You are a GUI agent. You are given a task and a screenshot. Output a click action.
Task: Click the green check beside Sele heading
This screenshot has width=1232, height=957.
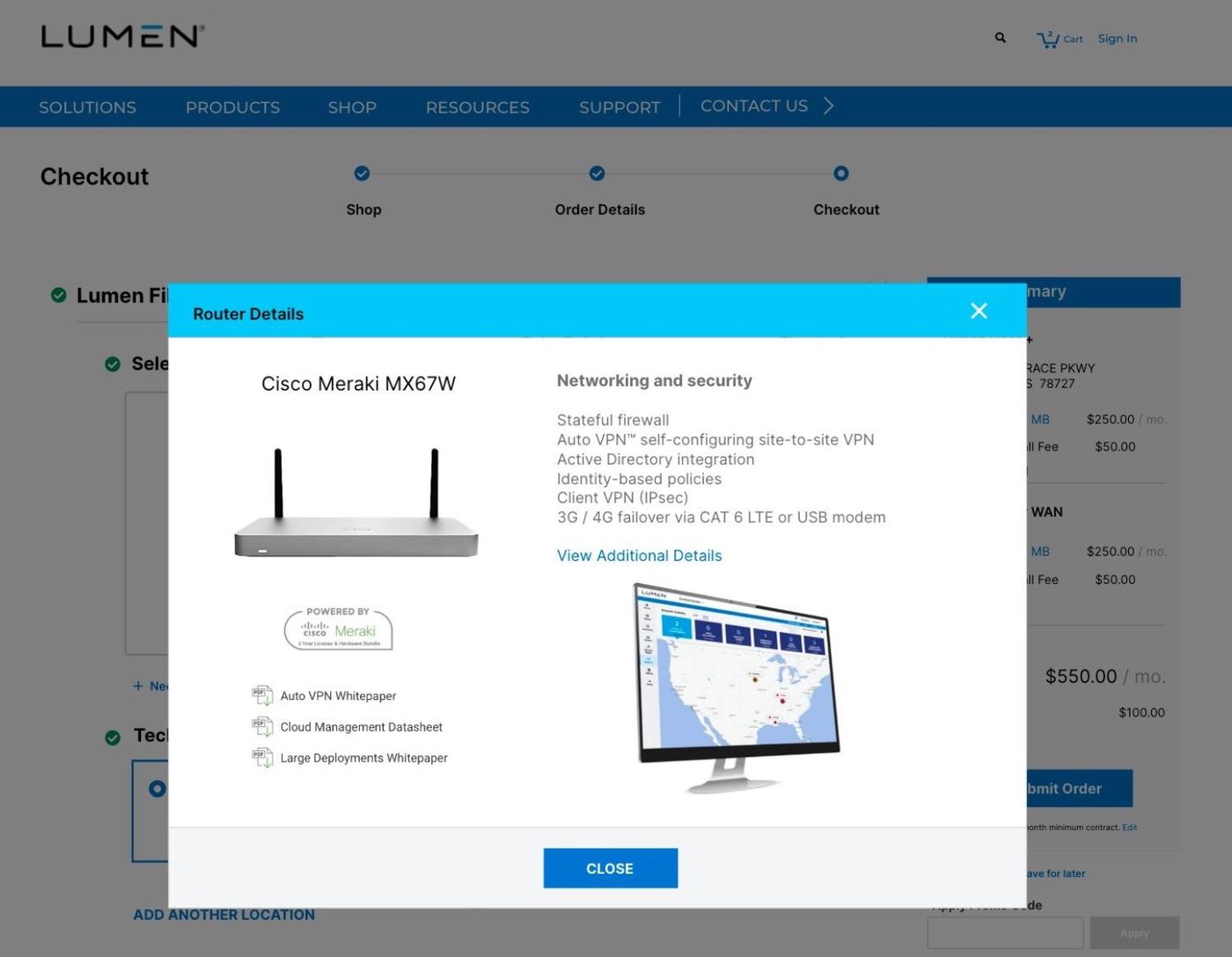point(113,364)
